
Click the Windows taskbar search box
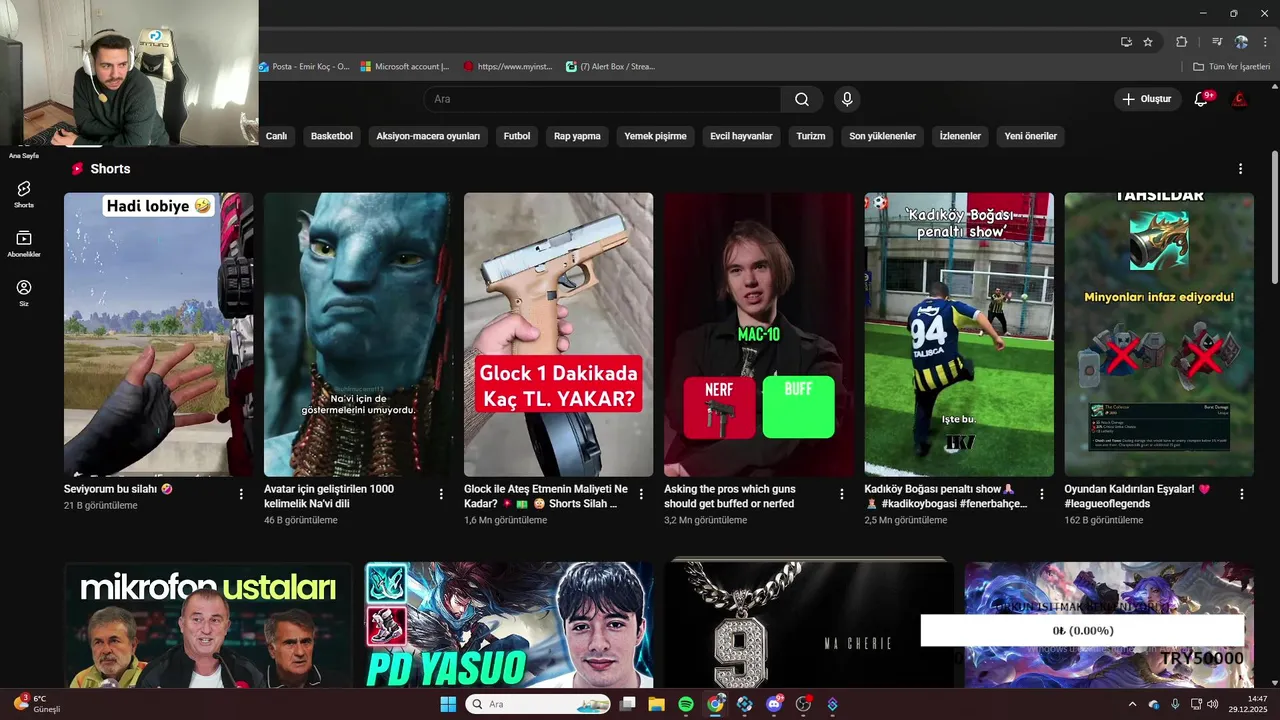(x=538, y=704)
